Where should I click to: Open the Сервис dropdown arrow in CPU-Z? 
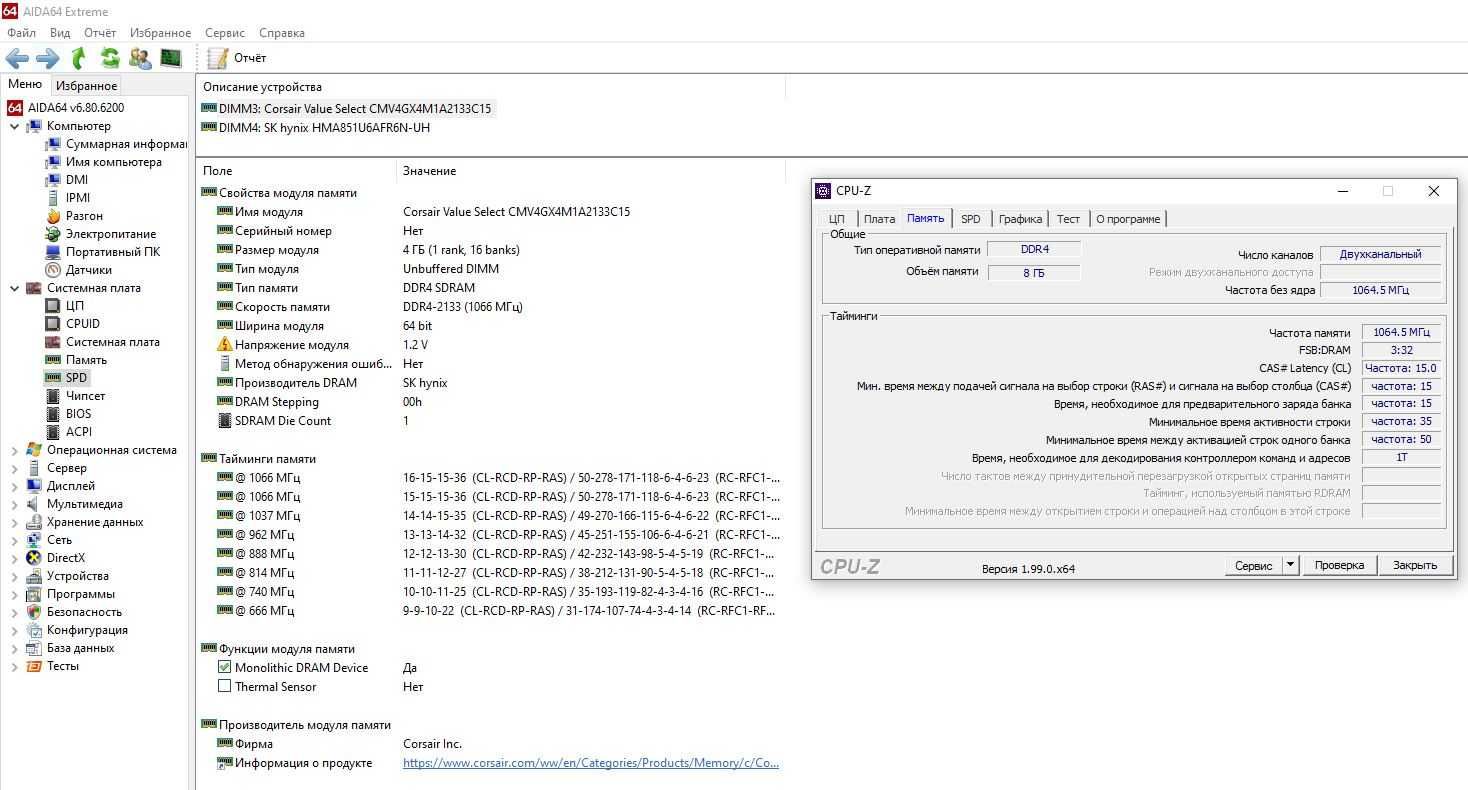point(1290,565)
